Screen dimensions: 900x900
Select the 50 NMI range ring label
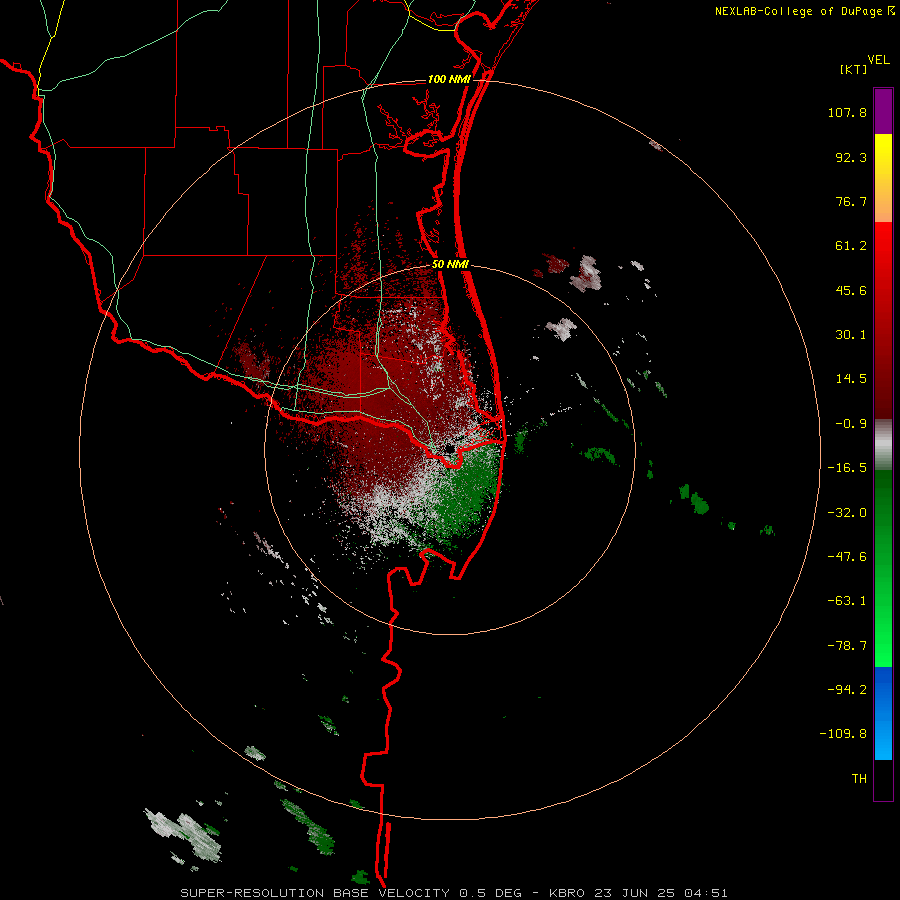click(451, 265)
